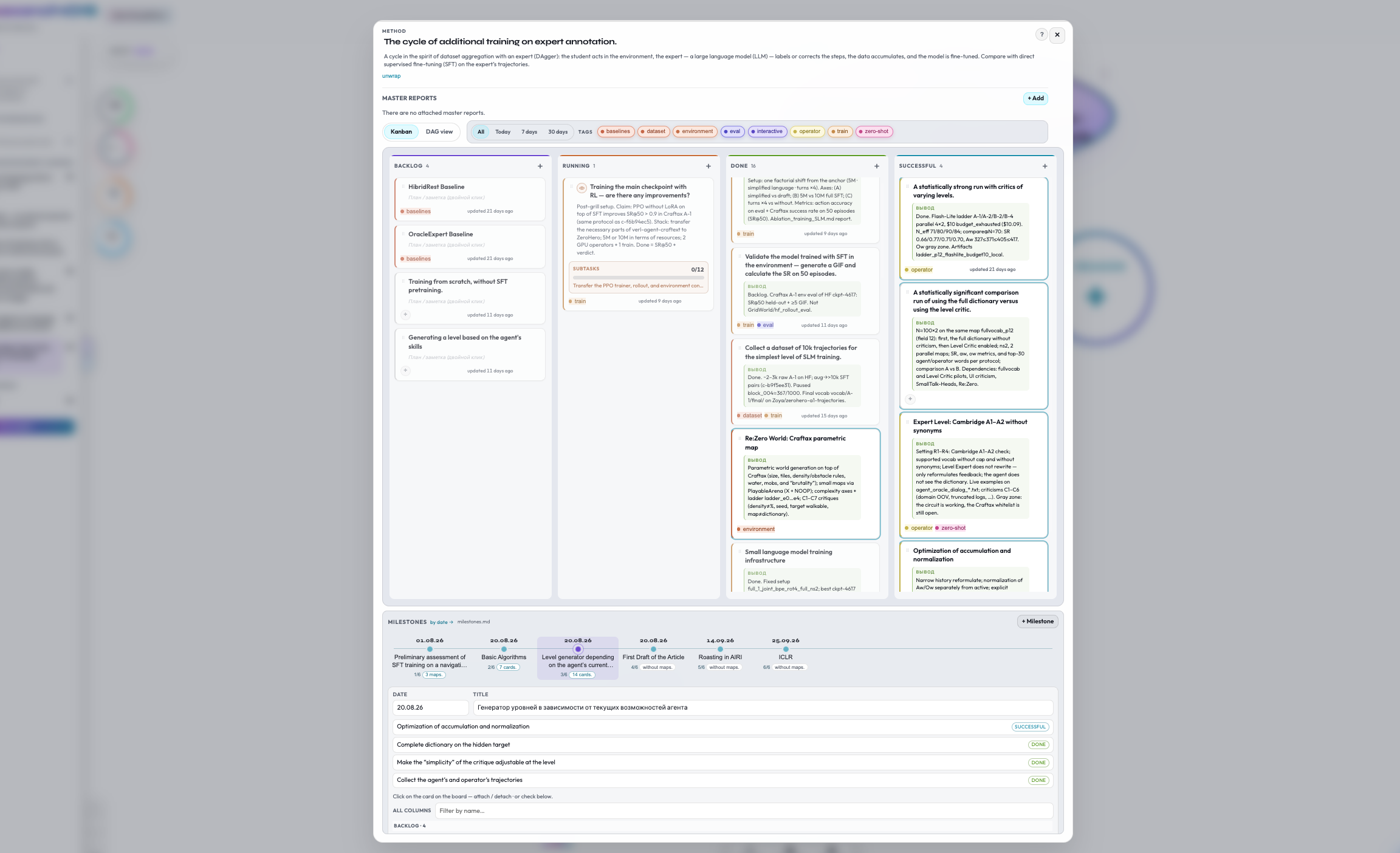Toggle the dataset tag filter

[x=654, y=131]
